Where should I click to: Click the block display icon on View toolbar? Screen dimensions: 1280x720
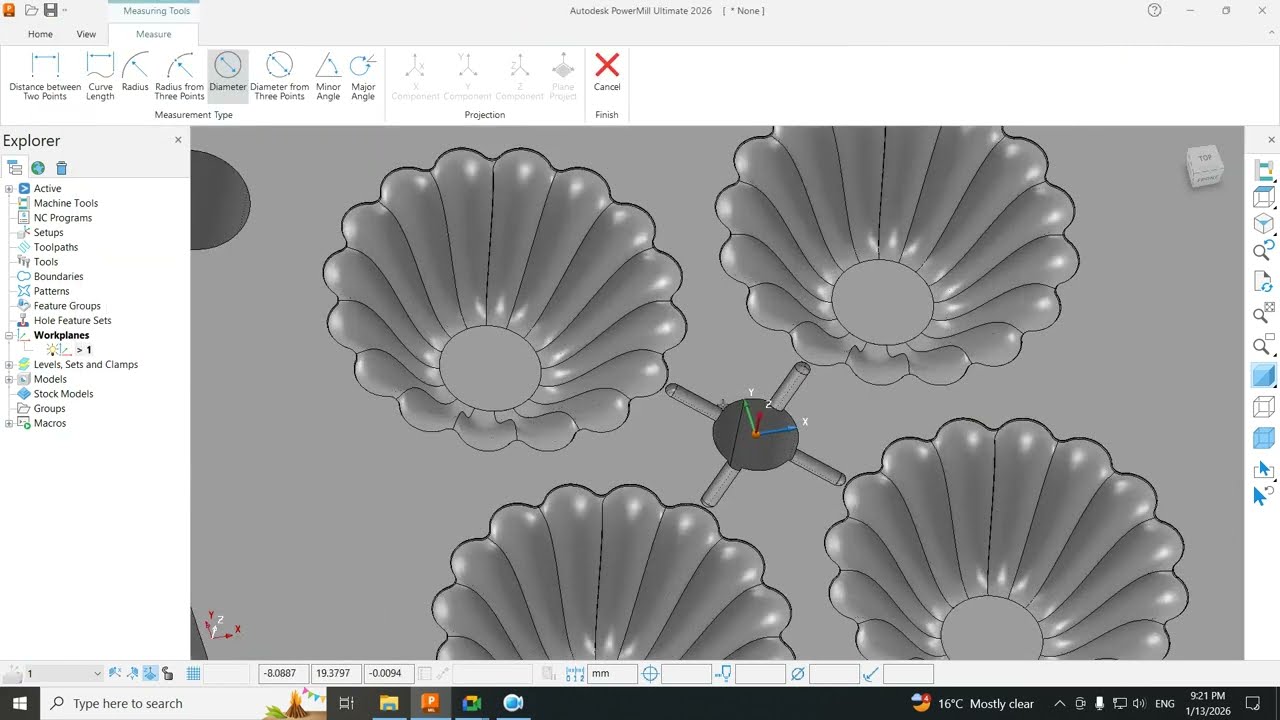(1264, 171)
